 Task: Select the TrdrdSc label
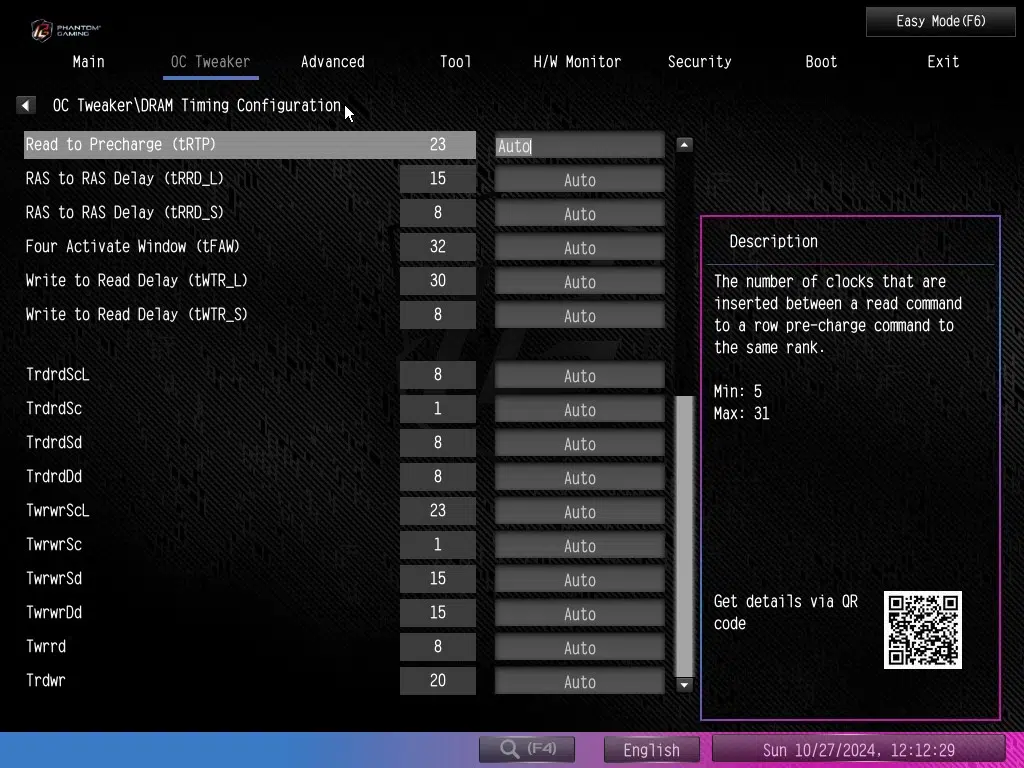(x=54, y=408)
